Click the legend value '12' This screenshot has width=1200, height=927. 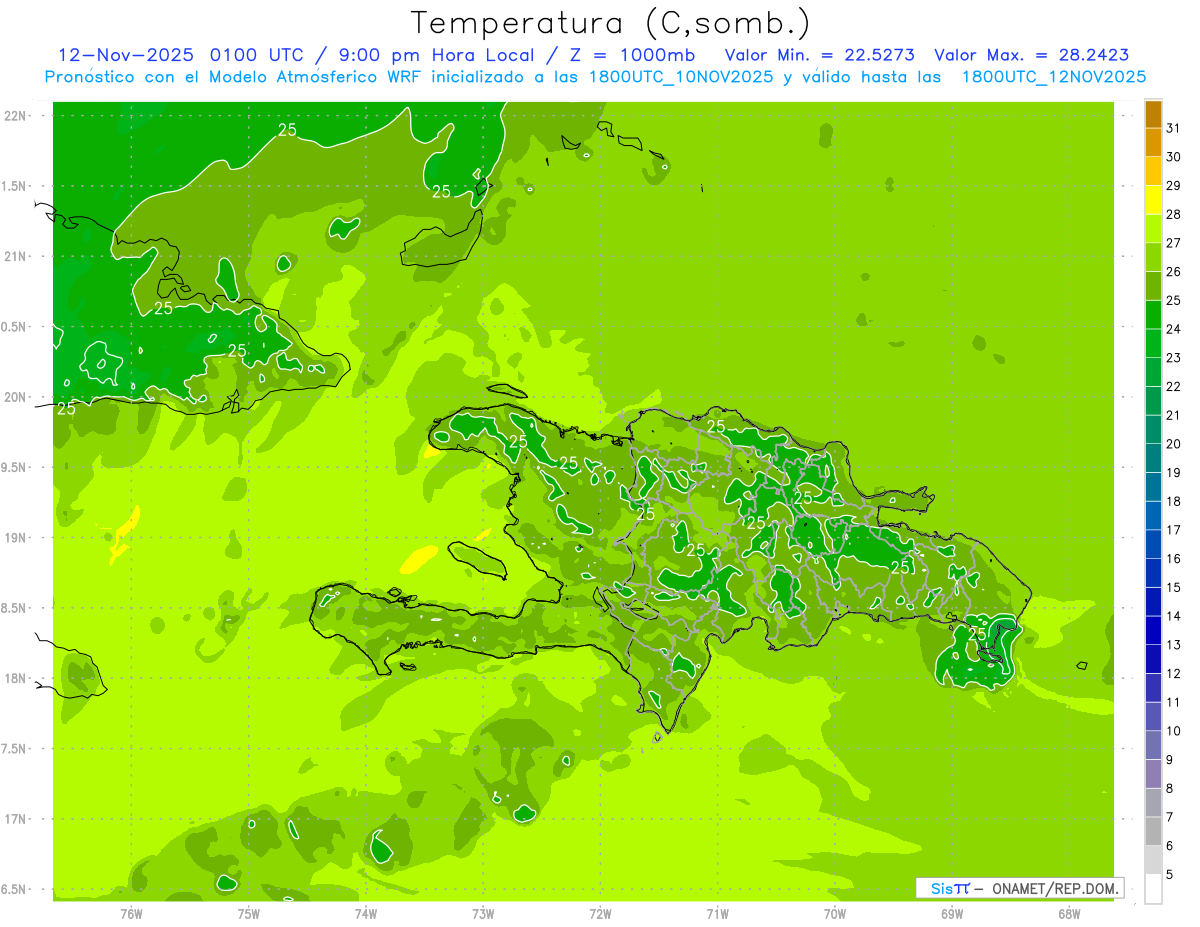tap(1173, 674)
